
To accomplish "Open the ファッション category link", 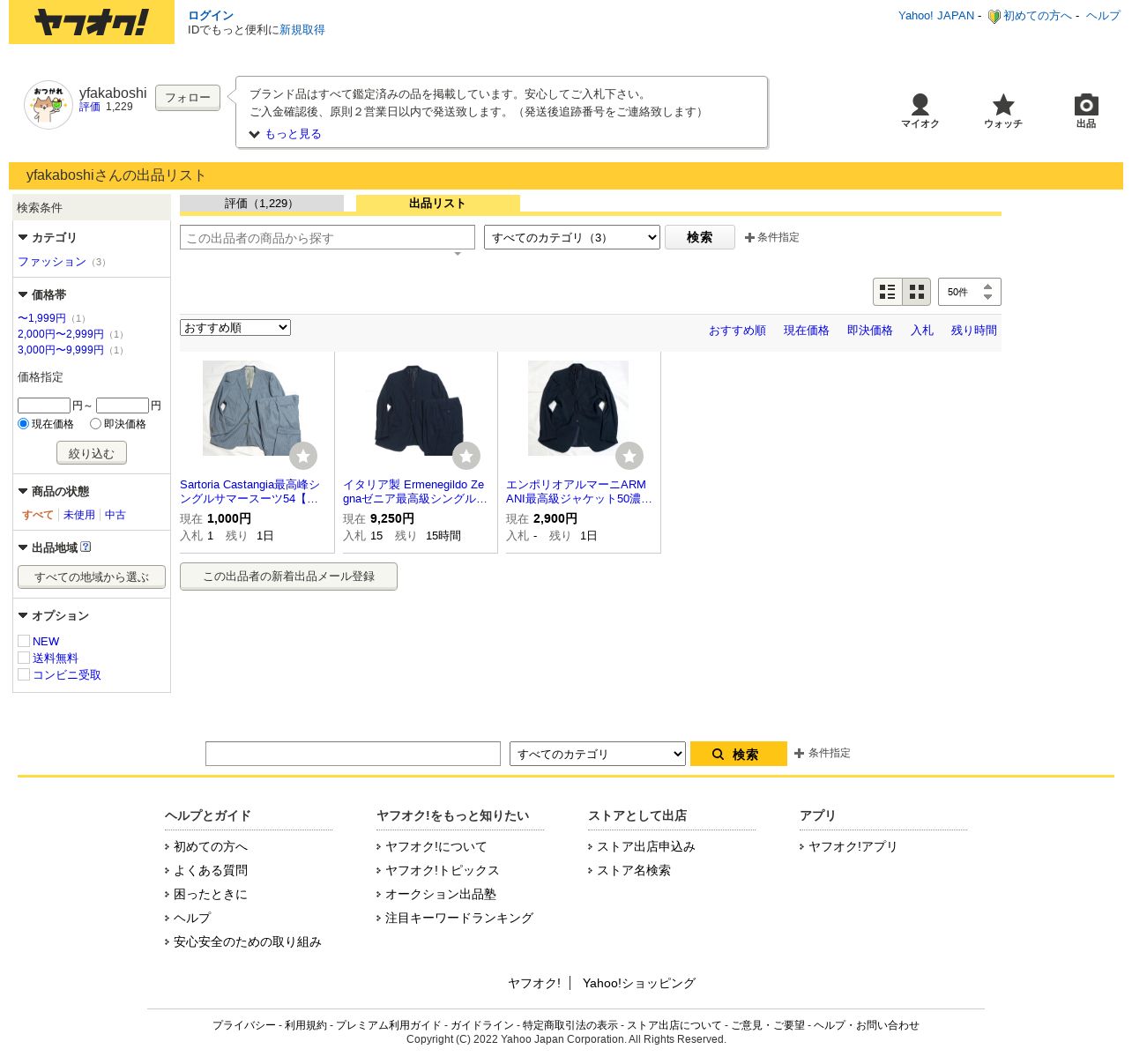I will pos(52,262).
